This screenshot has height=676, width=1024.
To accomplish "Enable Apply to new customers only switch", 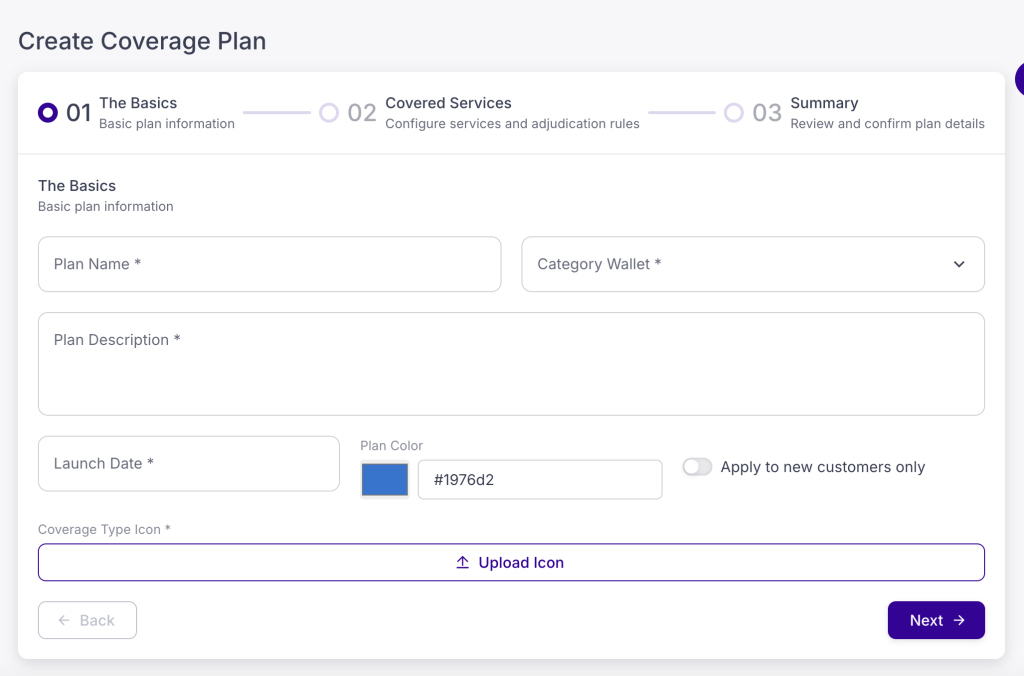I will coord(697,467).
